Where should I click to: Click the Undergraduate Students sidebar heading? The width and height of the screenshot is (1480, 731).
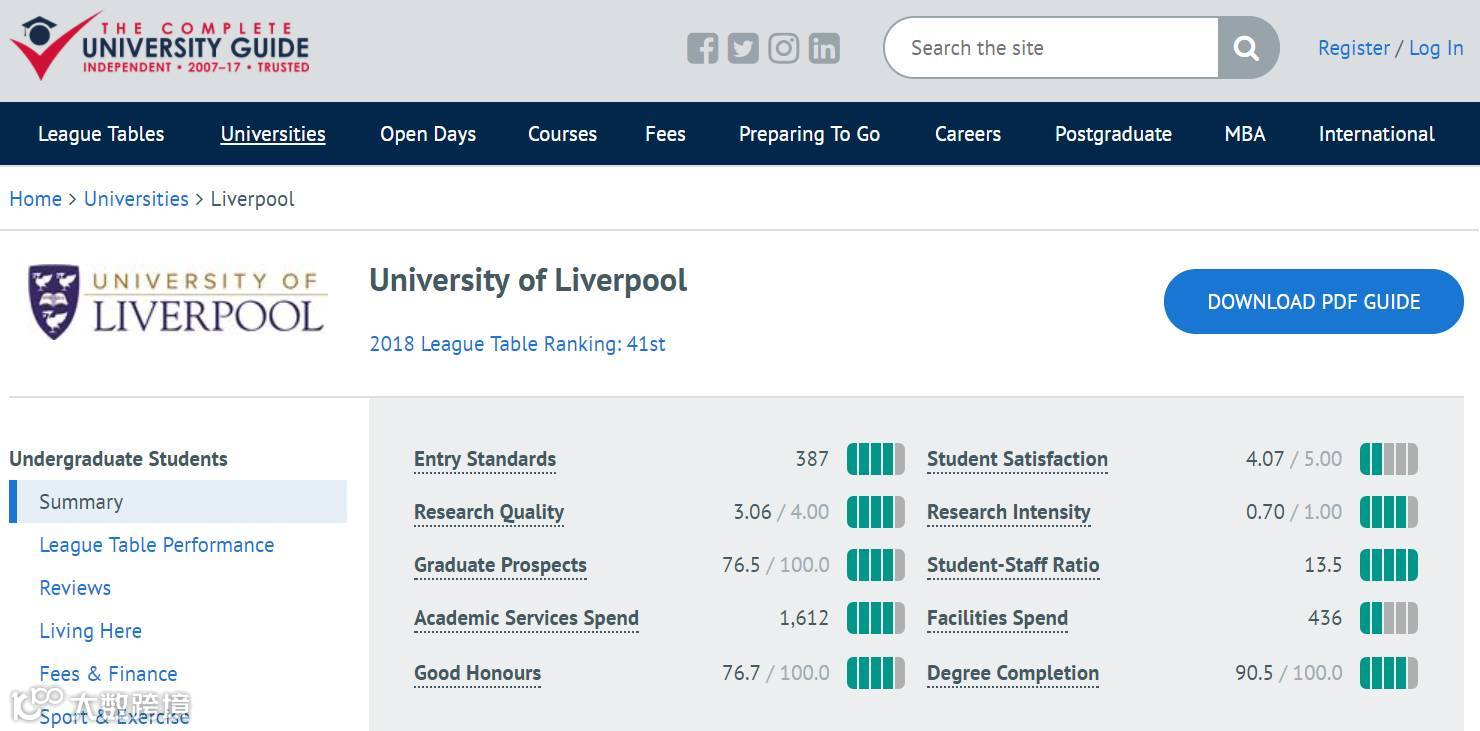click(118, 459)
